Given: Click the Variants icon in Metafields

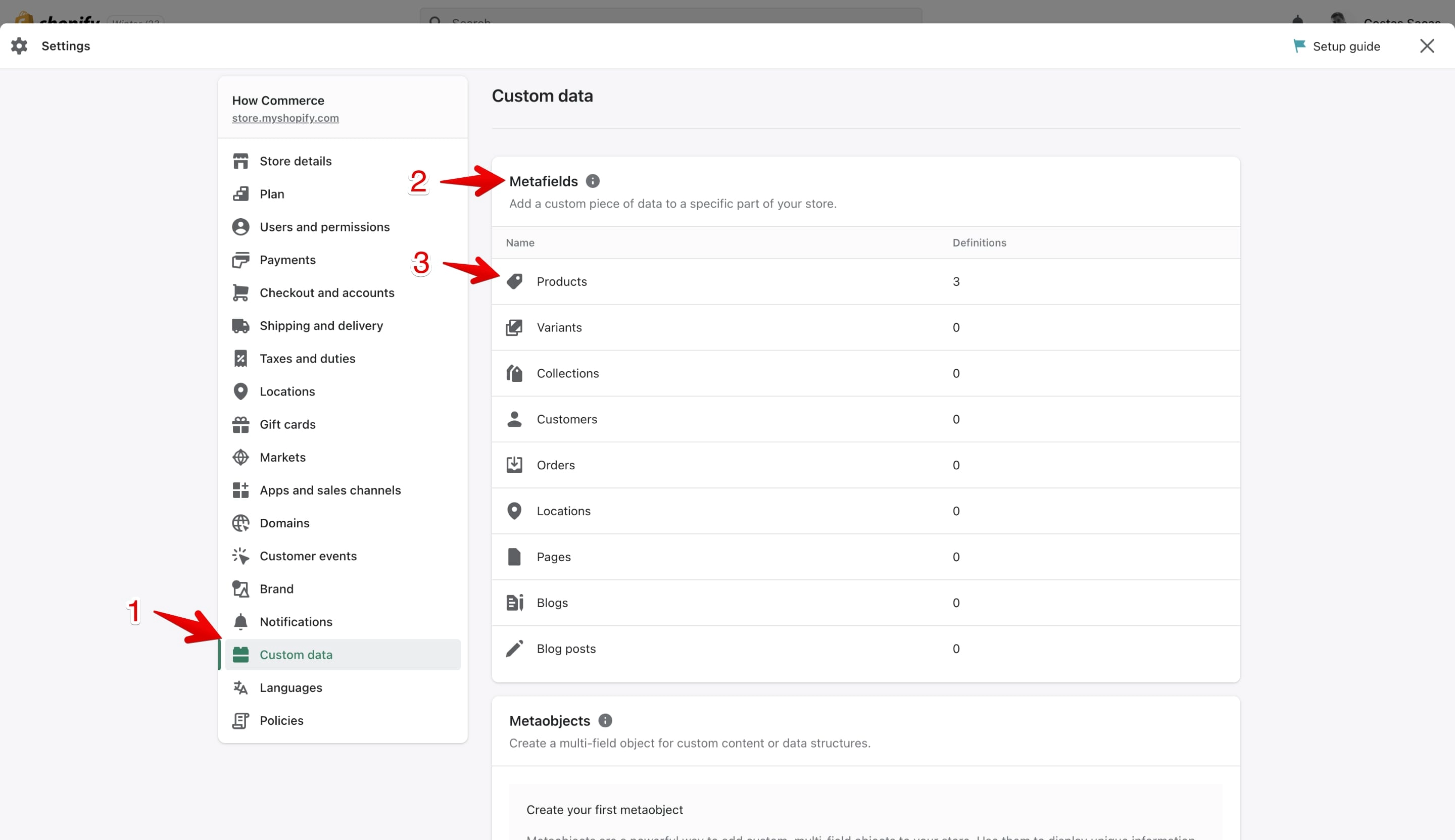Looking at the screenshot, I should 514,328.
